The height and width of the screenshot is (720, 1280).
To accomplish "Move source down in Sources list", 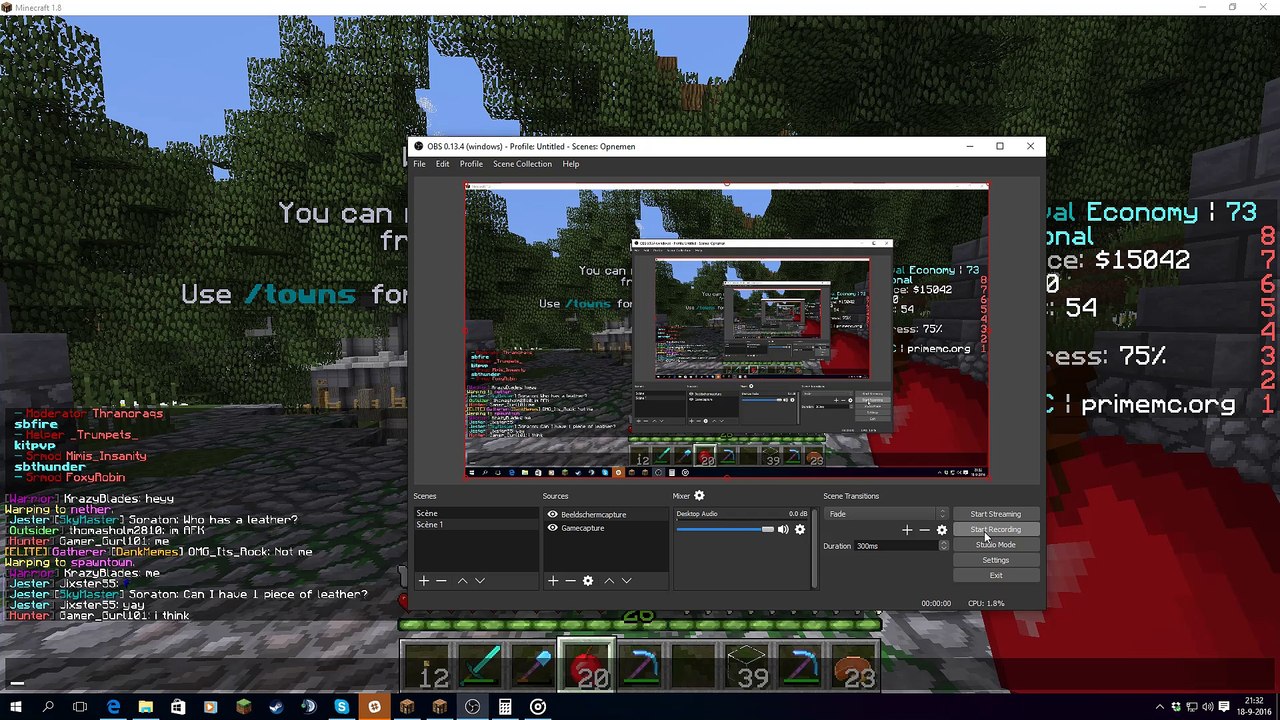I will pos(627,580).
